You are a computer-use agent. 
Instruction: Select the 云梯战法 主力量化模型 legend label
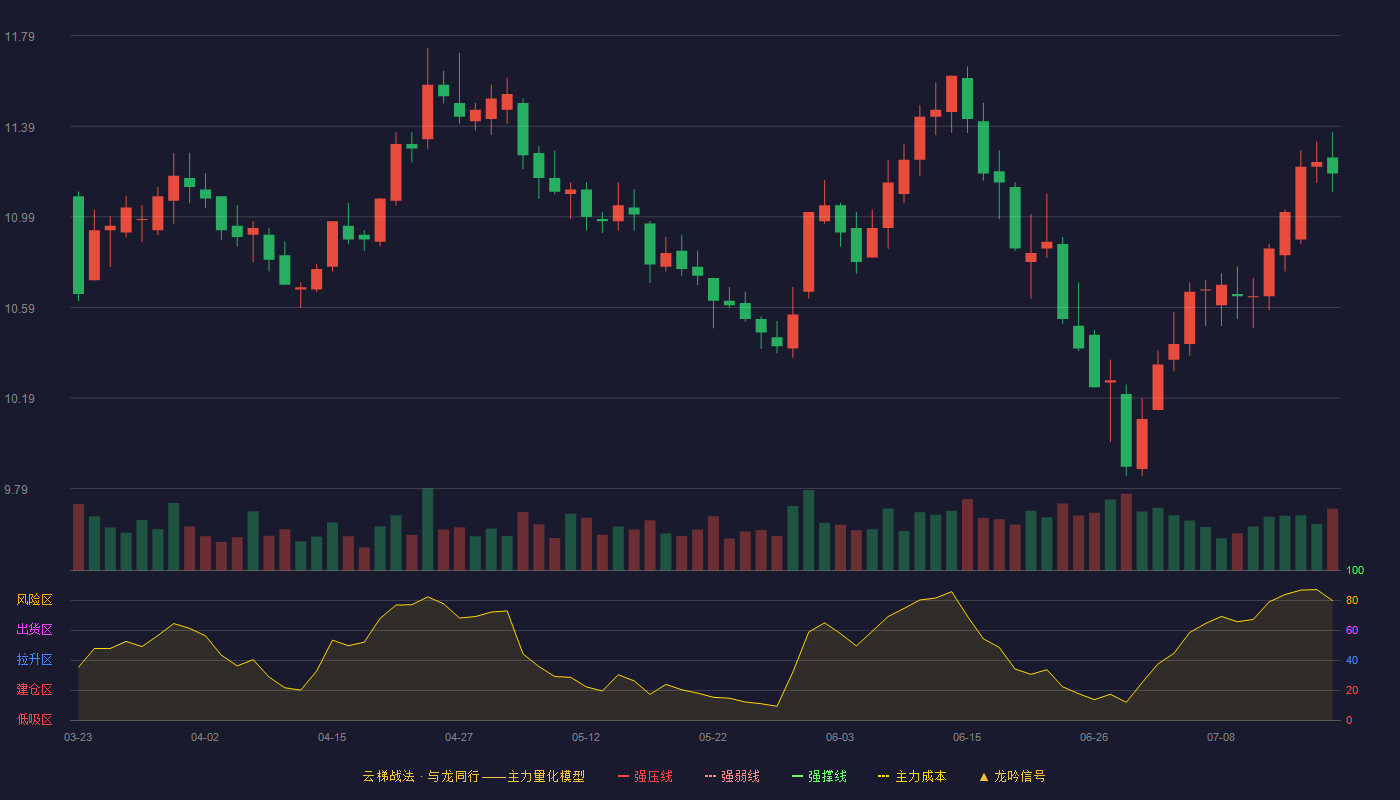coord(473,776)
